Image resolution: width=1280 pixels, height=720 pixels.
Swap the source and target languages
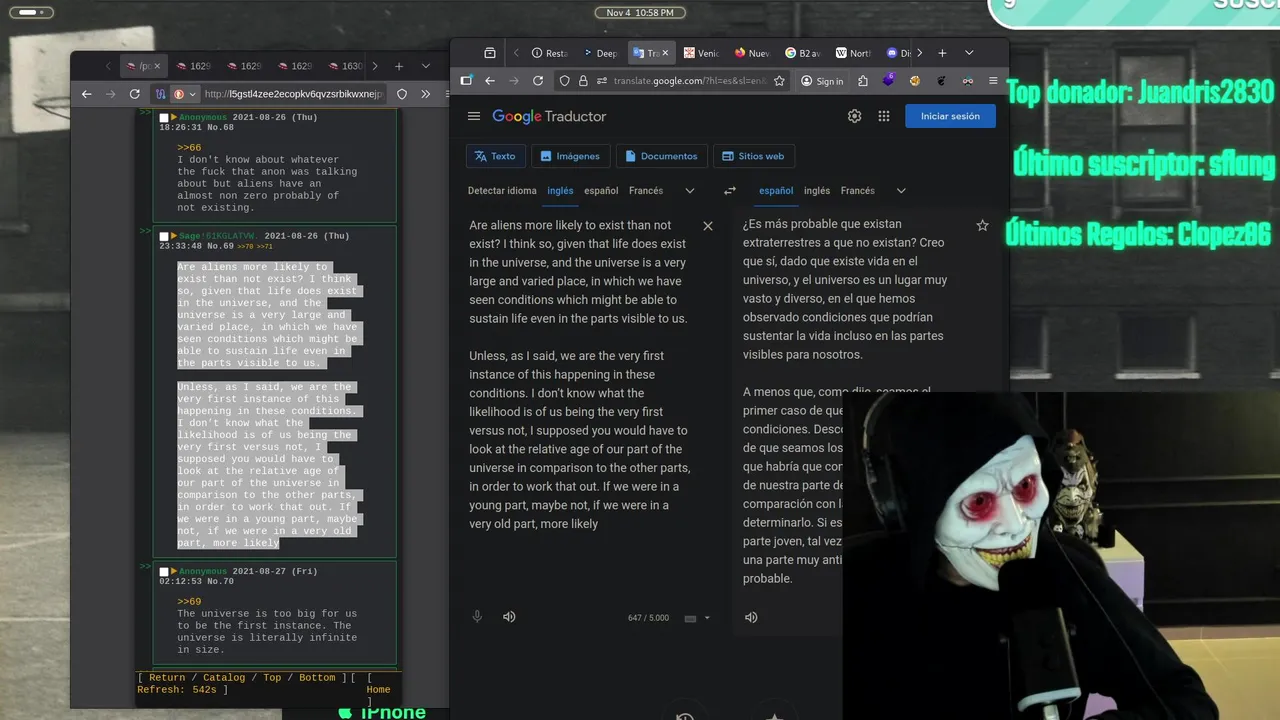coord(730,191)
